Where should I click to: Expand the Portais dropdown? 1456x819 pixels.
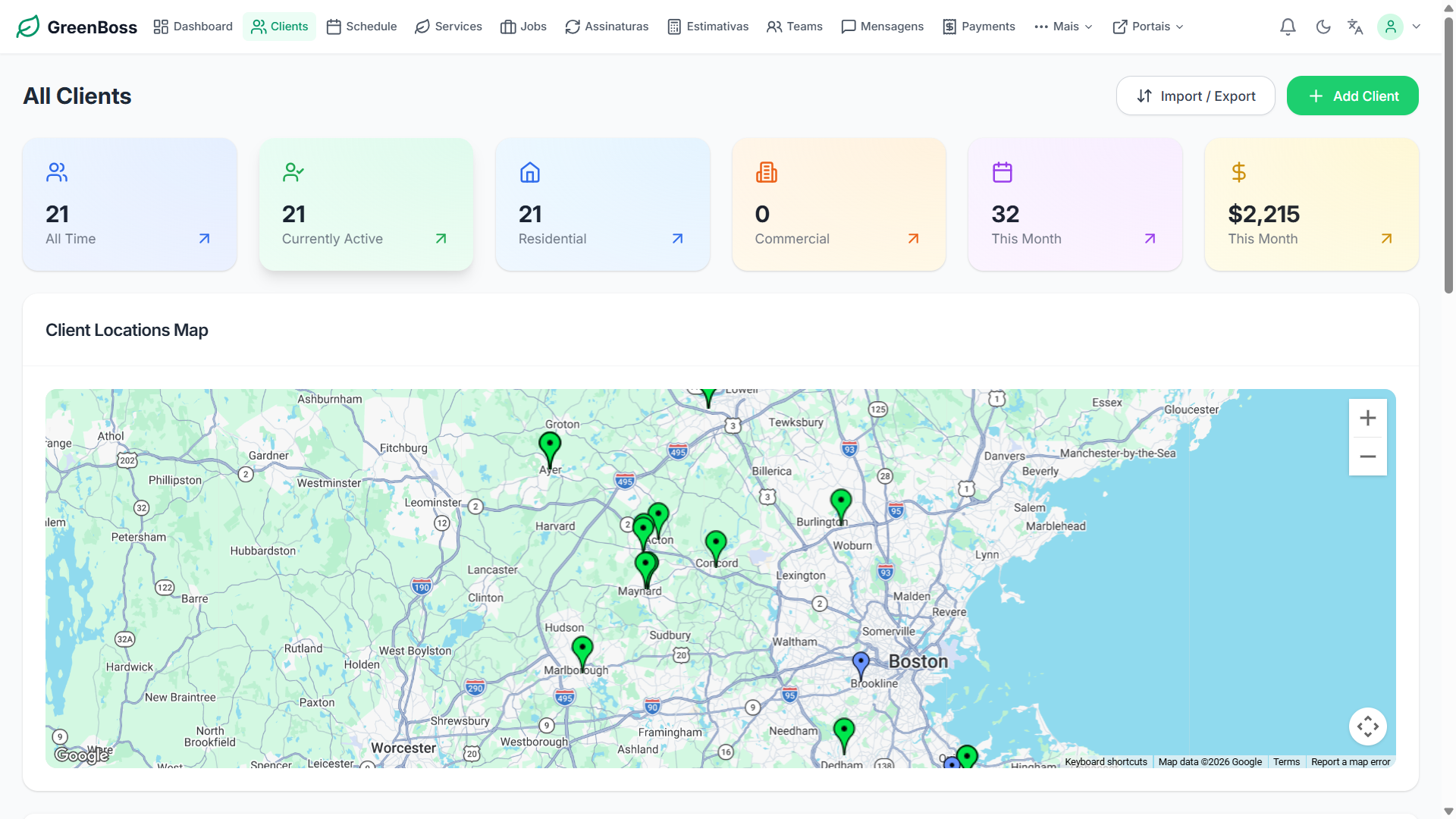pyautogui.click(x=1147, y=27)
